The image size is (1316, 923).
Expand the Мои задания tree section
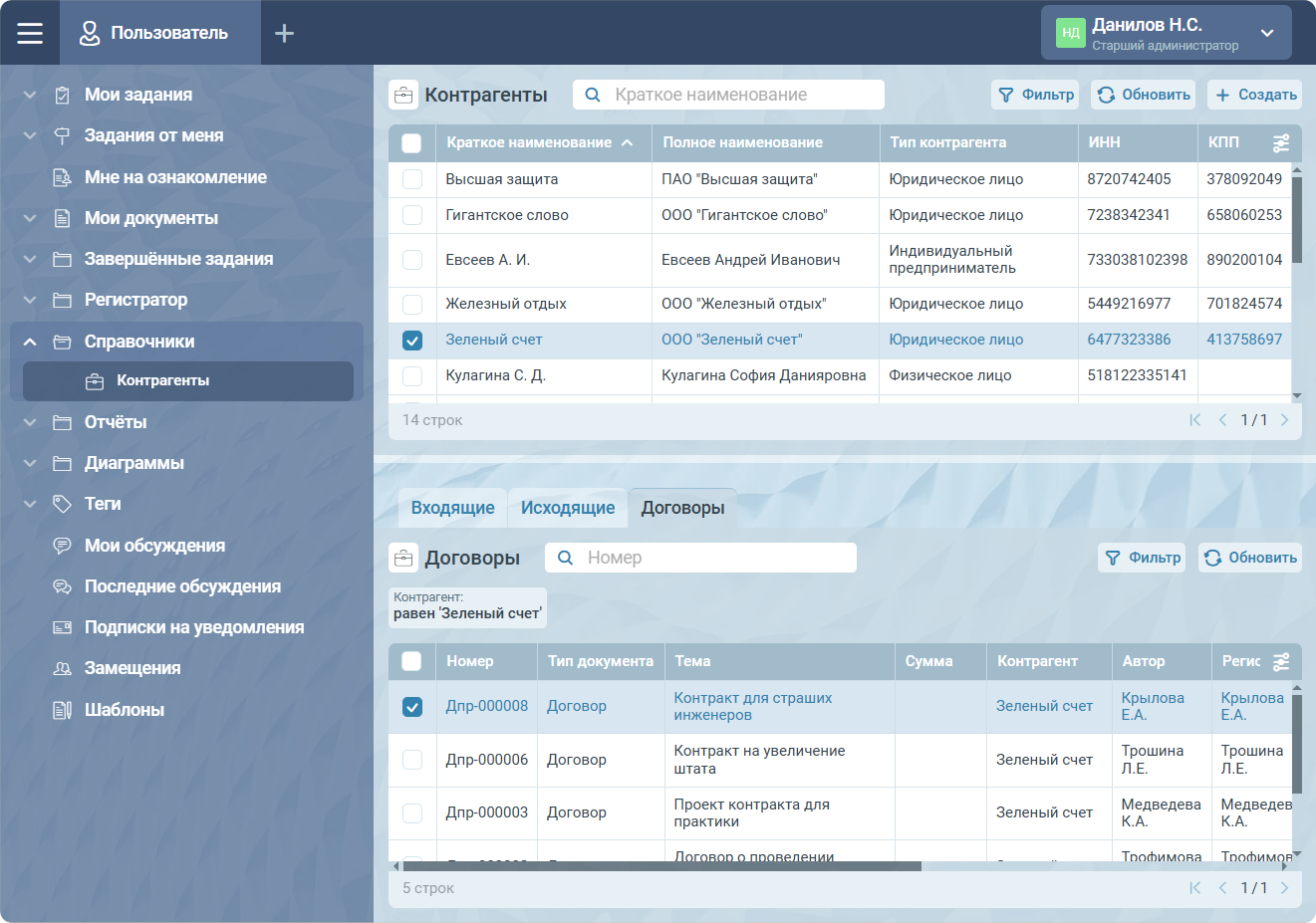point(30,95)
